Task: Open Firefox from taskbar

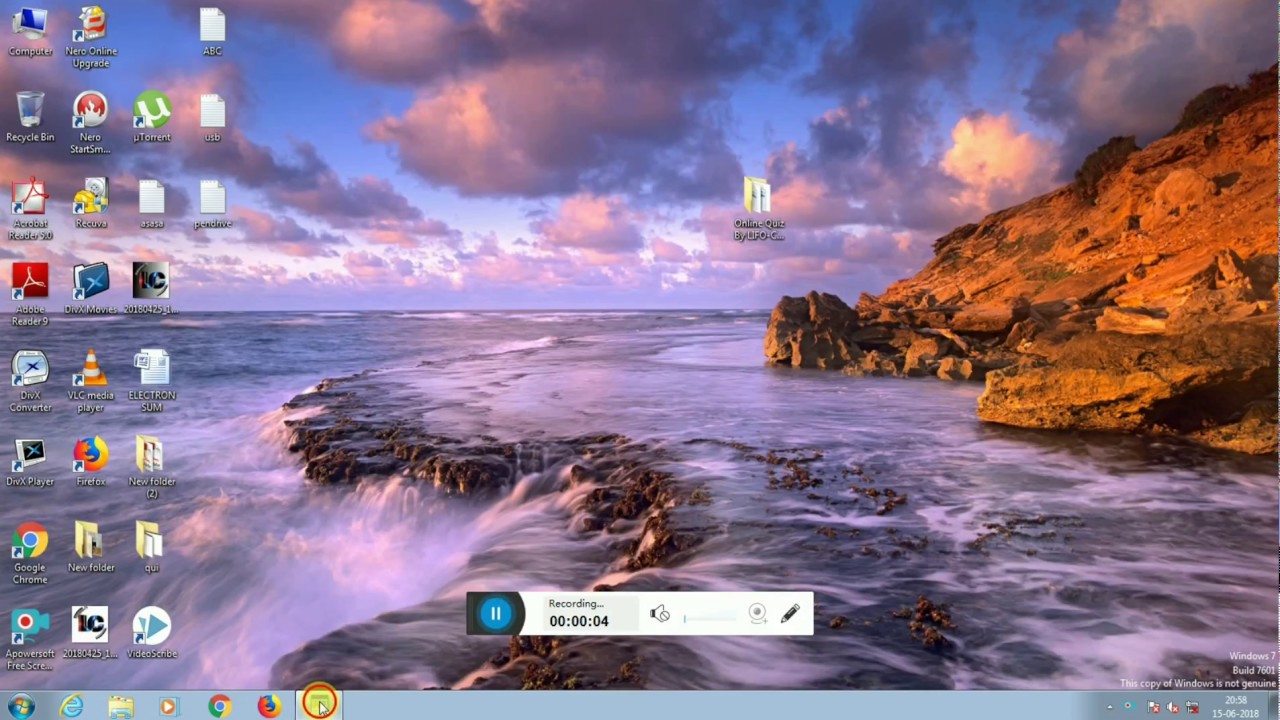Action: (268, 706)
